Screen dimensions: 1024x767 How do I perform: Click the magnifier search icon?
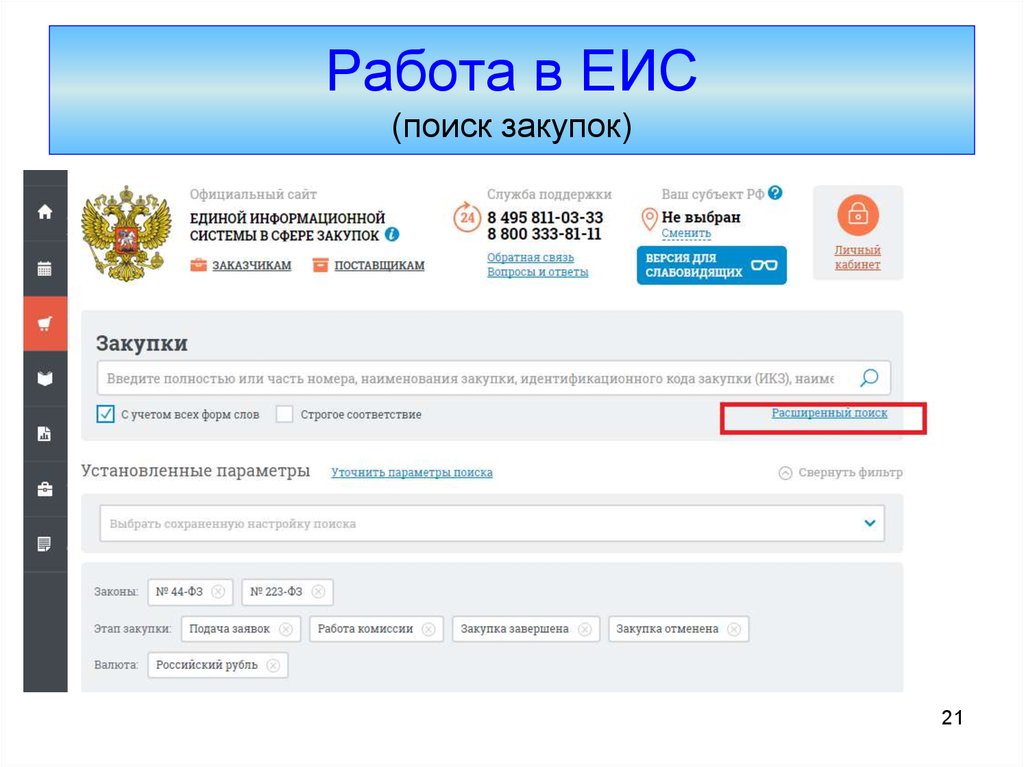coord(869,378)
